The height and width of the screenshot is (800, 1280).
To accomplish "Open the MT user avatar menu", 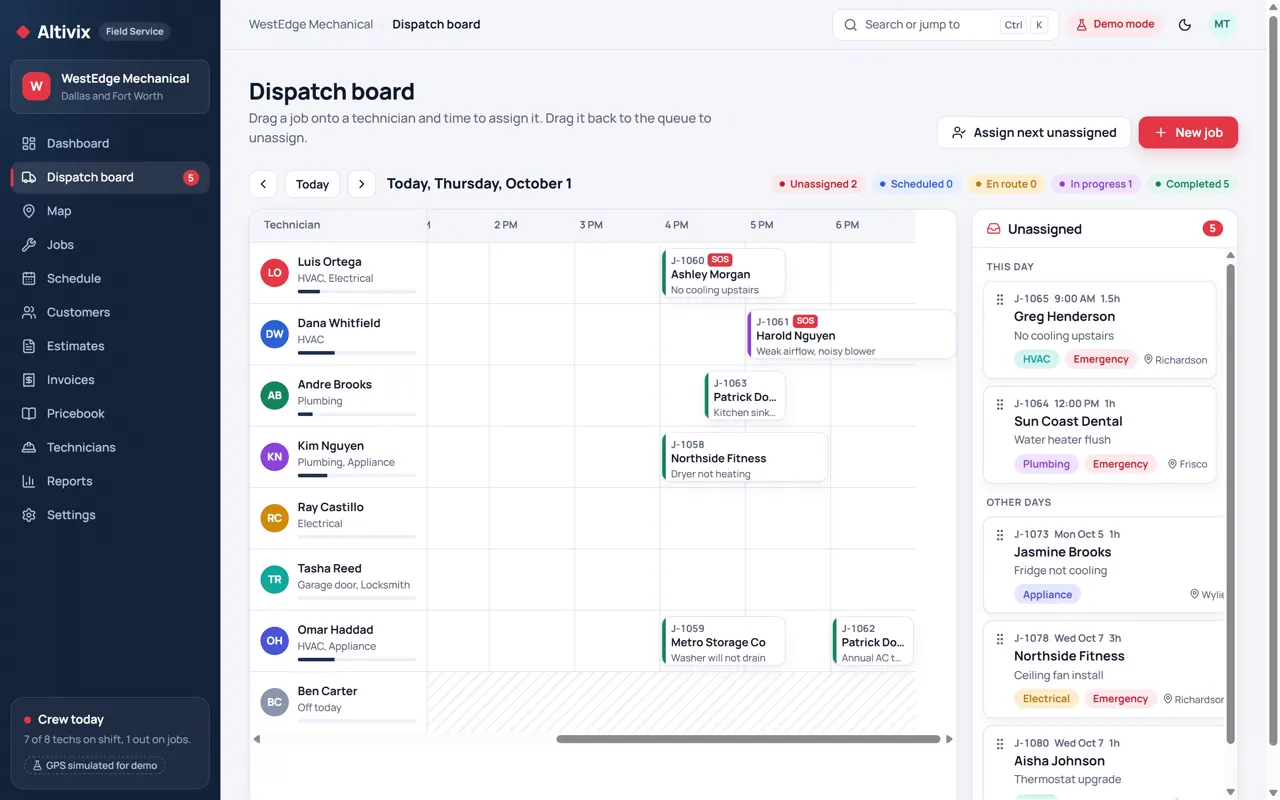I will tap(1222, 25).
